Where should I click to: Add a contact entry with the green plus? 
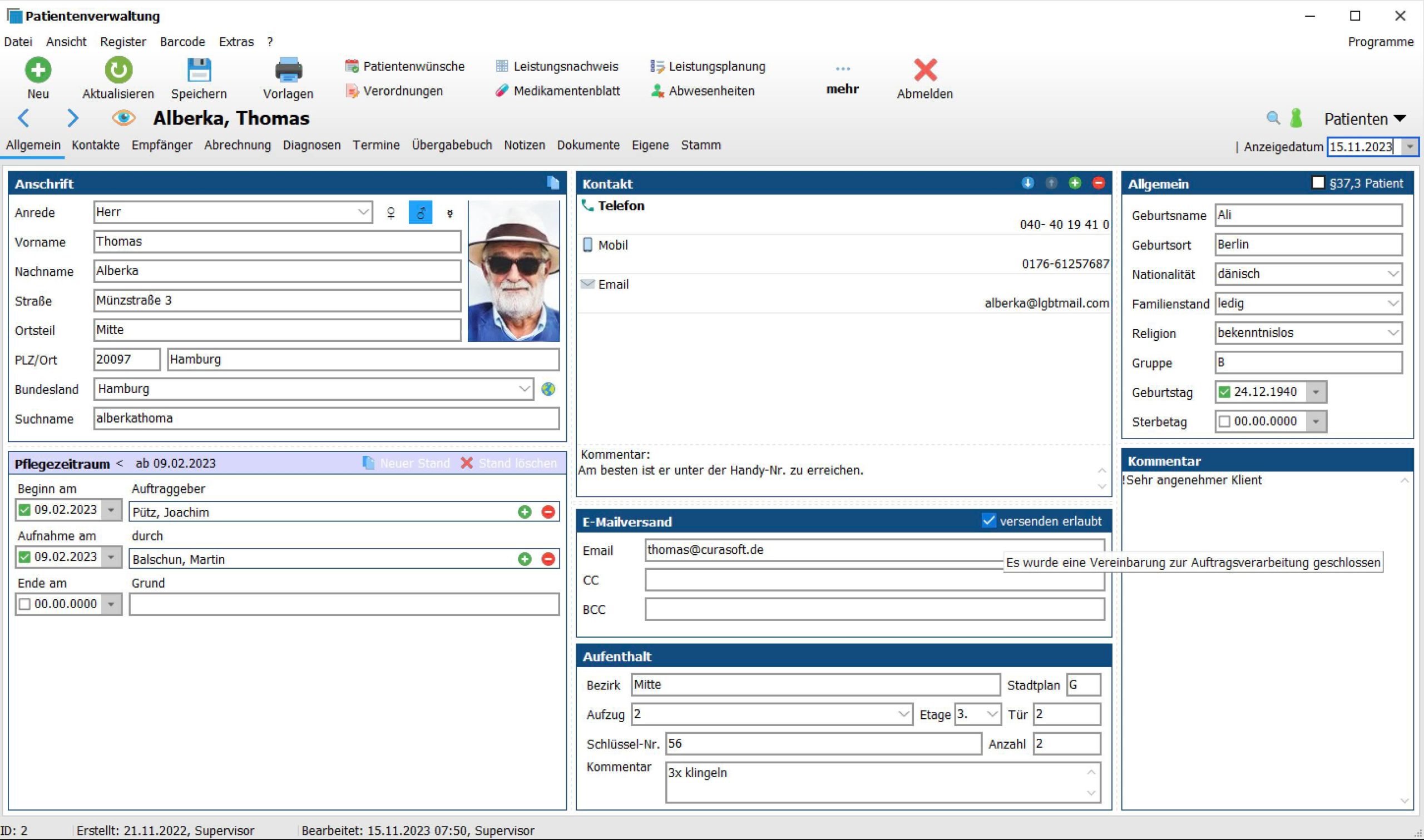[1074, 183]
